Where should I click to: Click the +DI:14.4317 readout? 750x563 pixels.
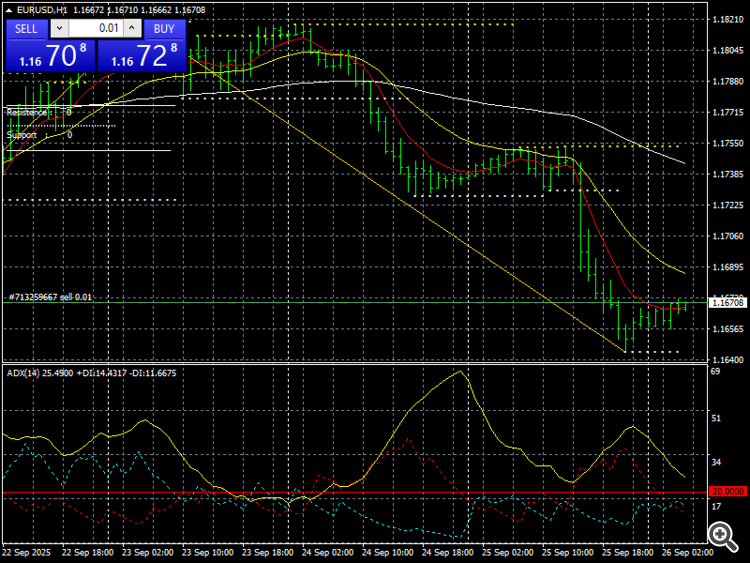(101, 373)
